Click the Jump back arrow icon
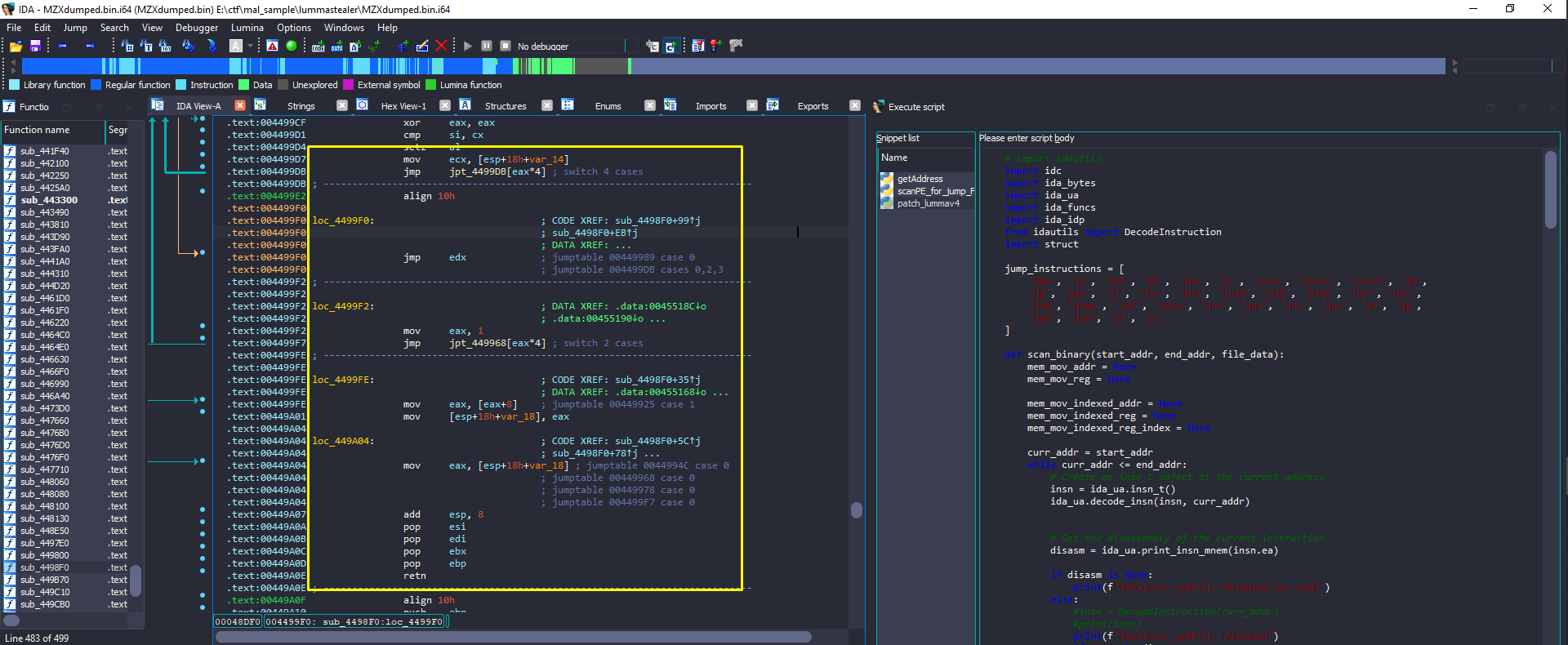Image resolution: width=1568 pixels, height=645 pixels. [x=62, y=47]
